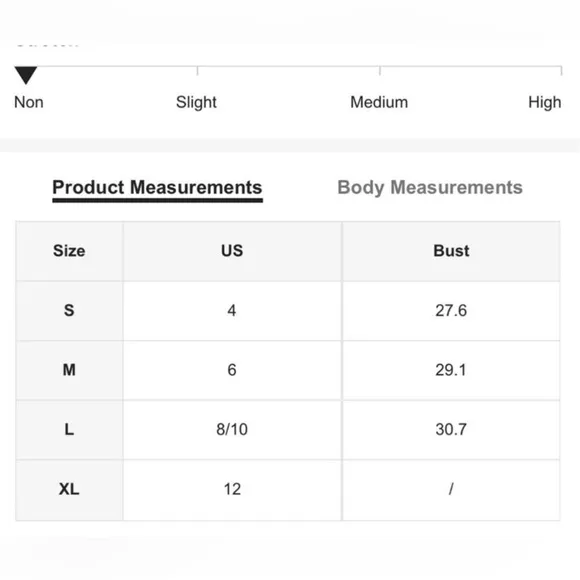Select the XL size row label
The height and width of the screenshot is (580, 580).
click(x=69, y=490)
